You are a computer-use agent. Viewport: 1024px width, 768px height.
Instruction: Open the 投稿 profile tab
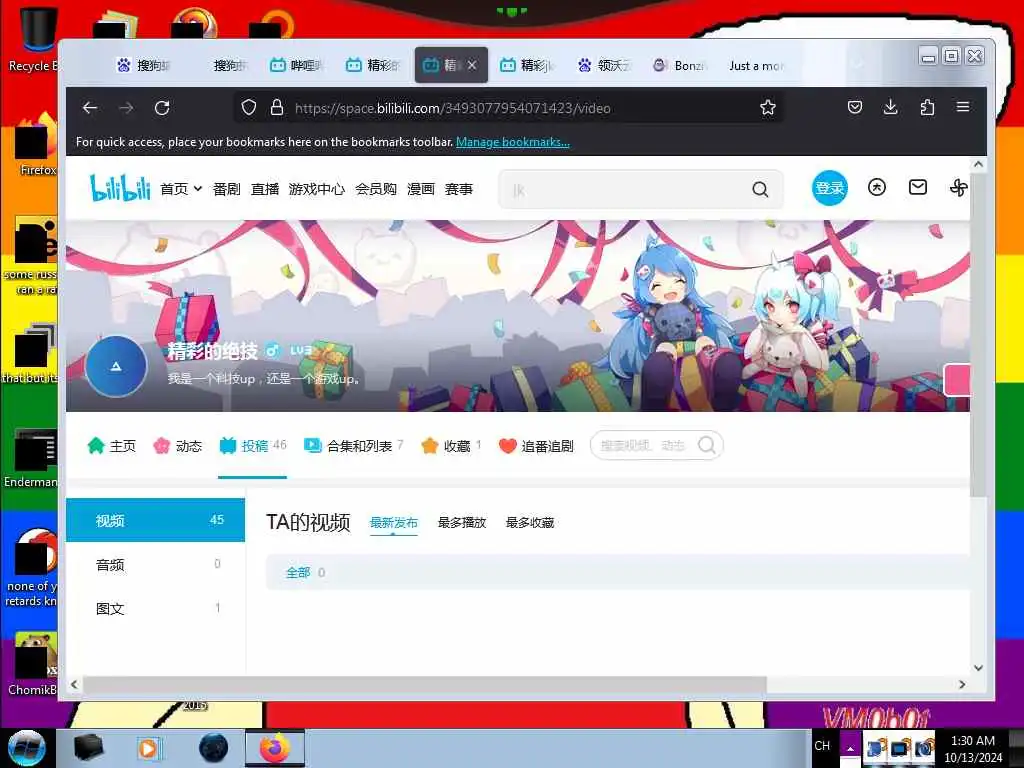click(253, 446)
